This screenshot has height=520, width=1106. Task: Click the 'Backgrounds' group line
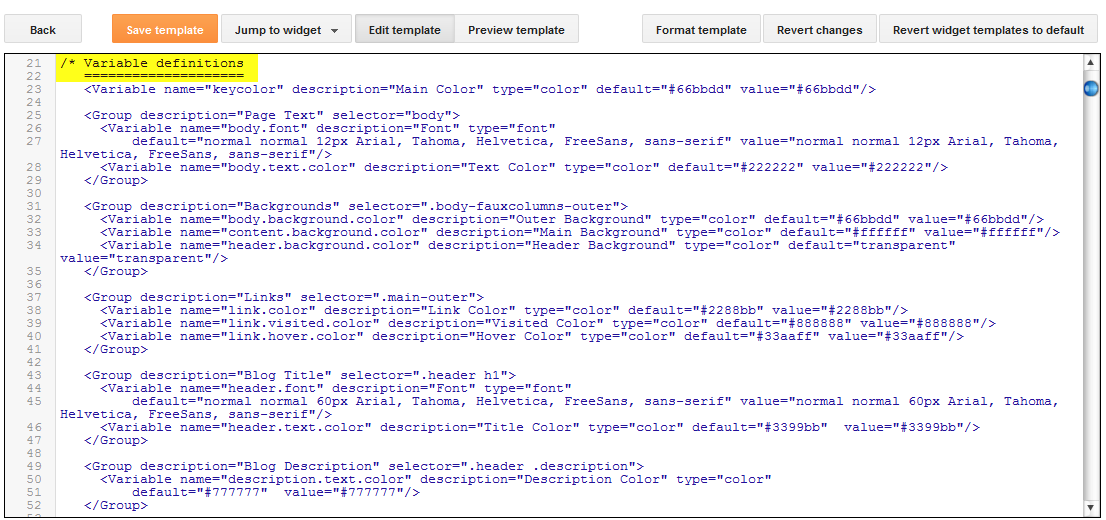[x=356, y=206]
